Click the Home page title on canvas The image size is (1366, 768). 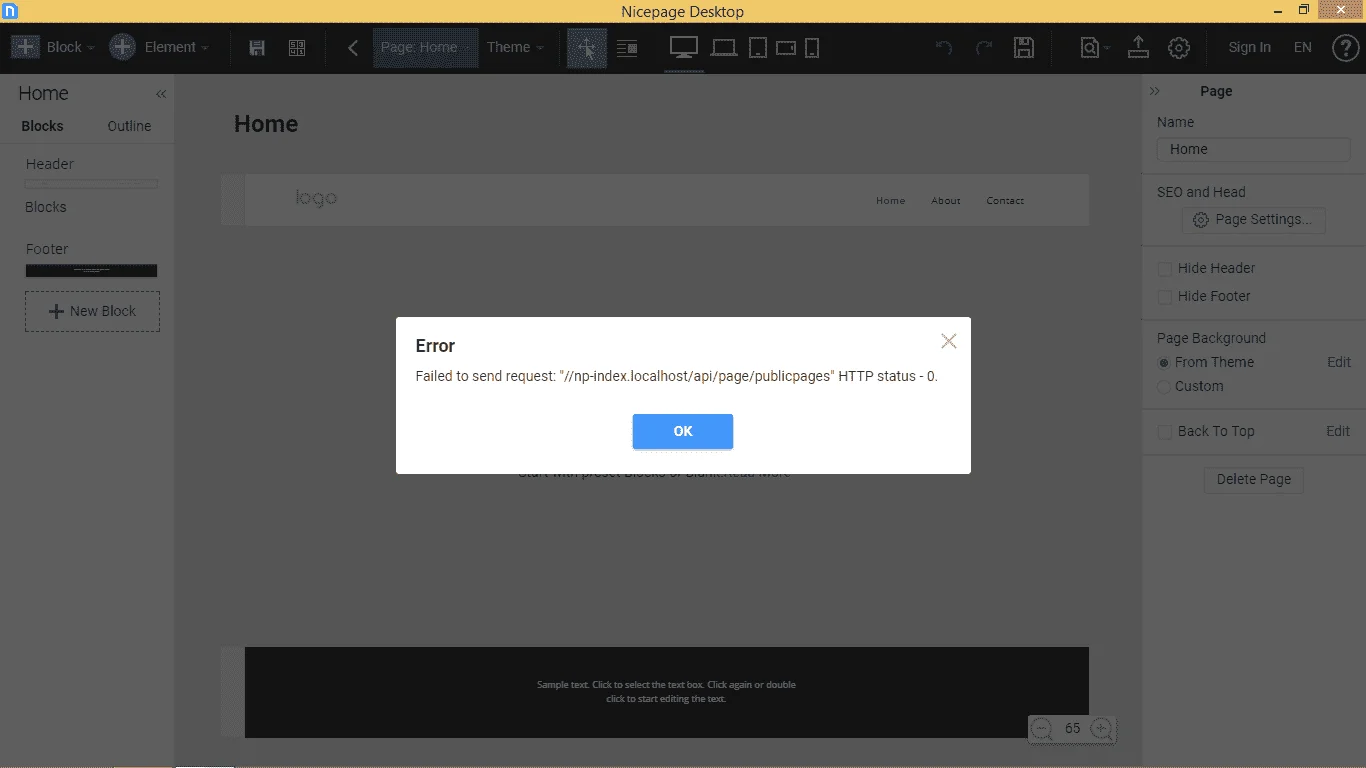point(266,124)
